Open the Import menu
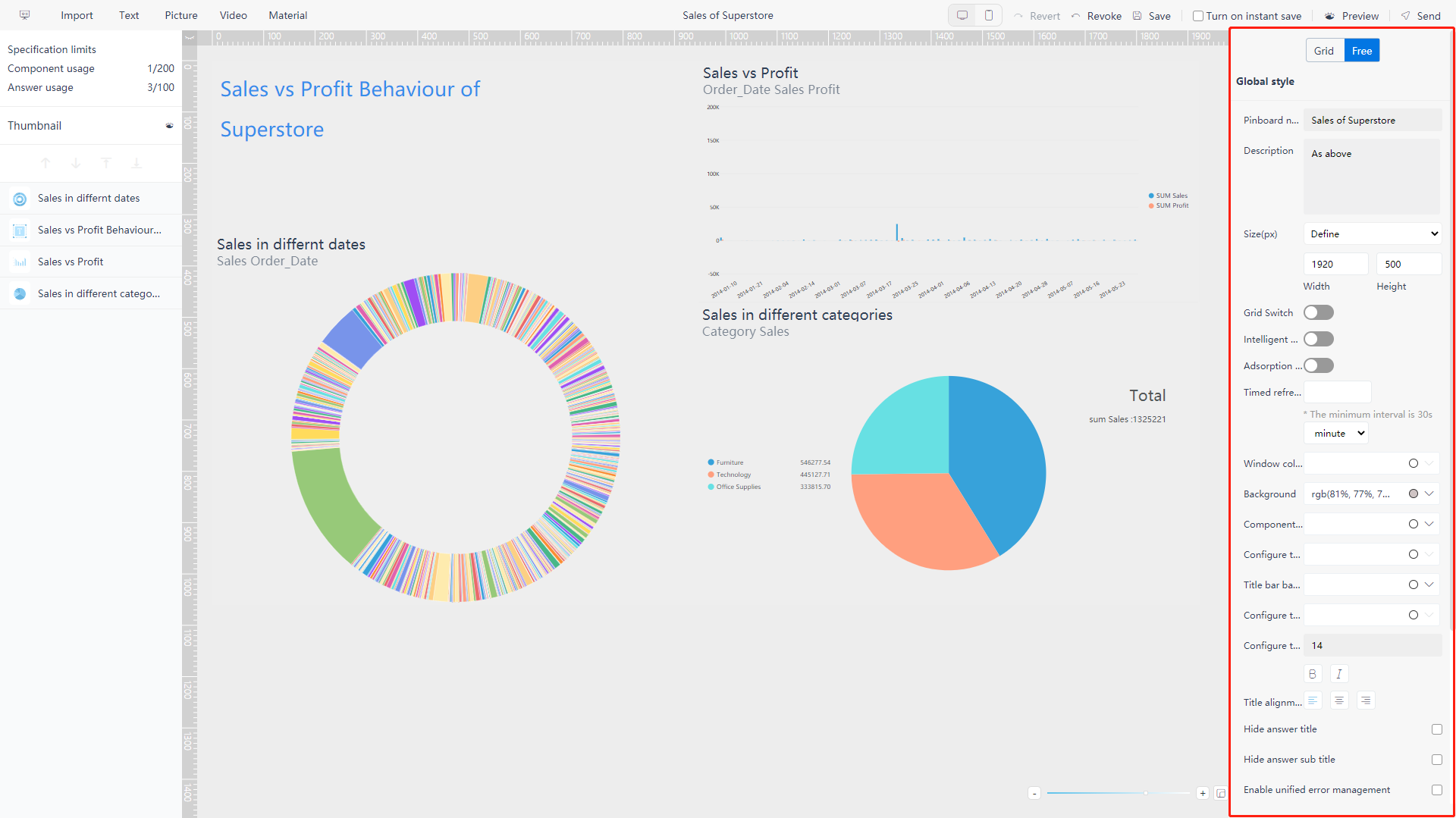 click(x=77, y=15)
